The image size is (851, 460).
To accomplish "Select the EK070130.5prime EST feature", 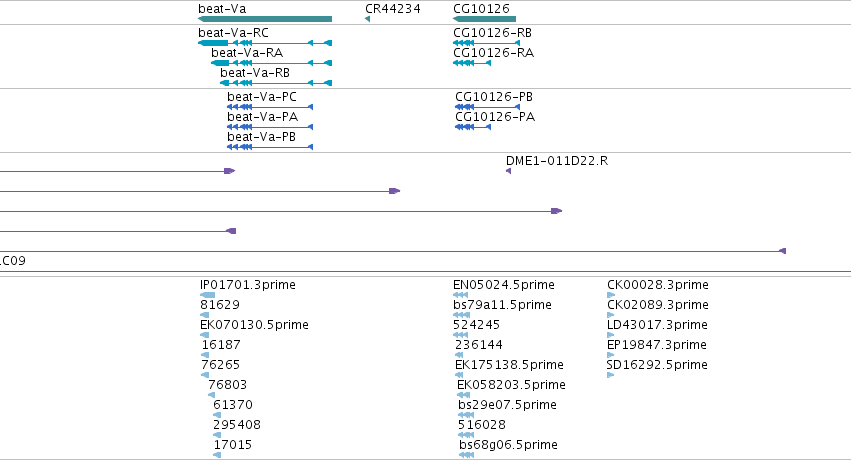I will (205, 335).
